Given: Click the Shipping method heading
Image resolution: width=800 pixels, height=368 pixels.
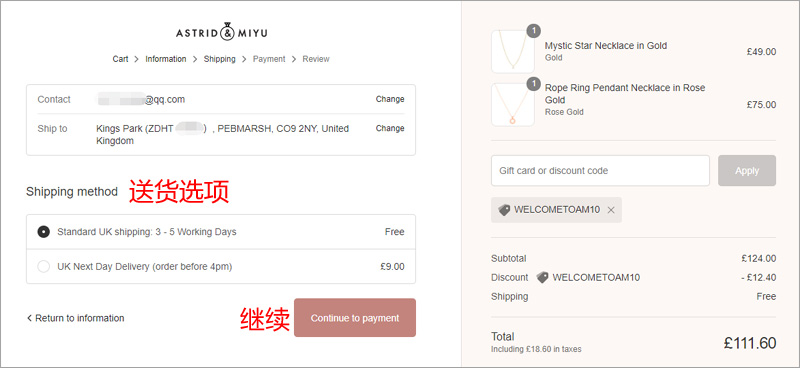Looking at the screenshot, I should click(x=72, y=192).
